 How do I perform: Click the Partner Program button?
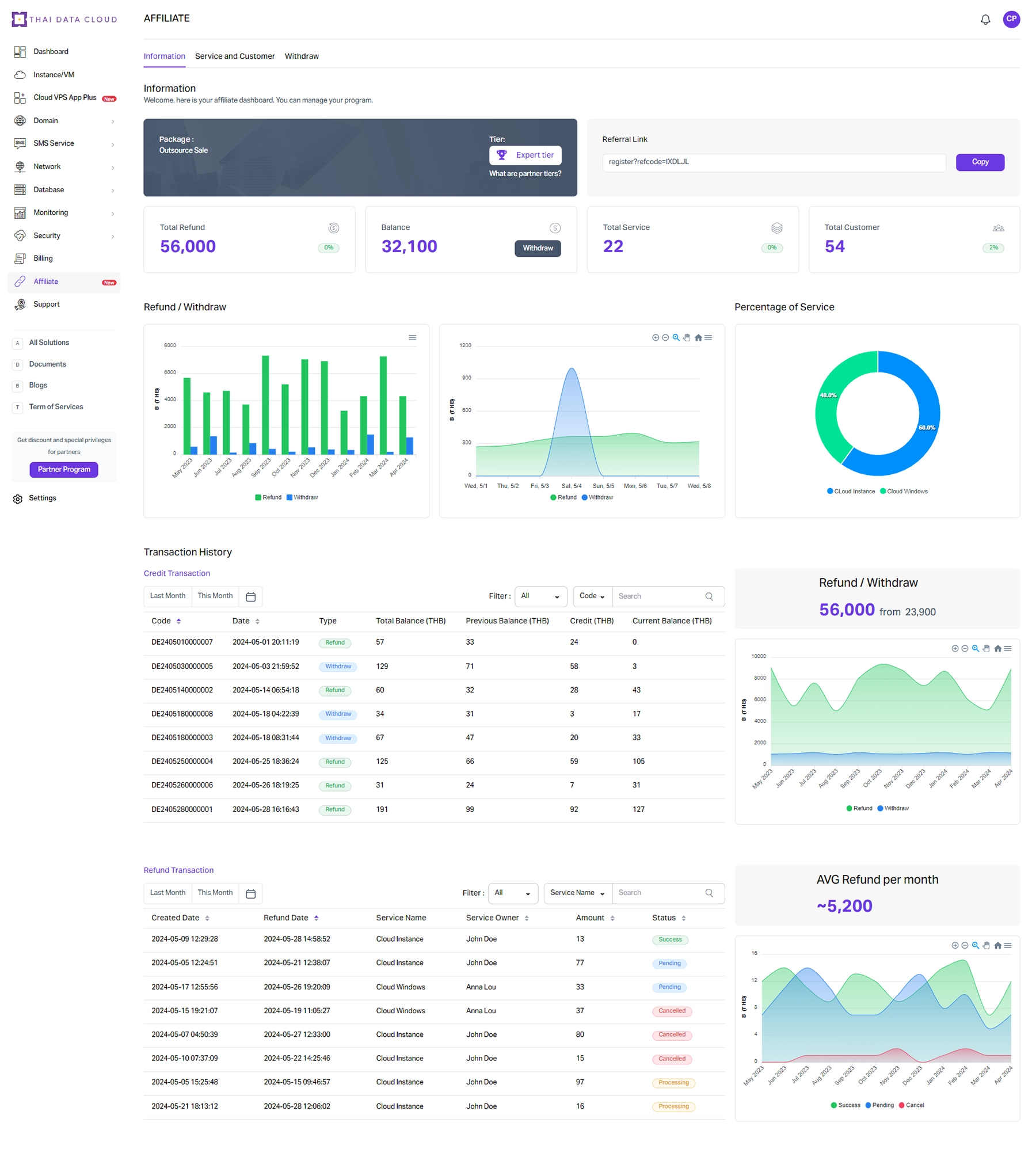point(64,470)
